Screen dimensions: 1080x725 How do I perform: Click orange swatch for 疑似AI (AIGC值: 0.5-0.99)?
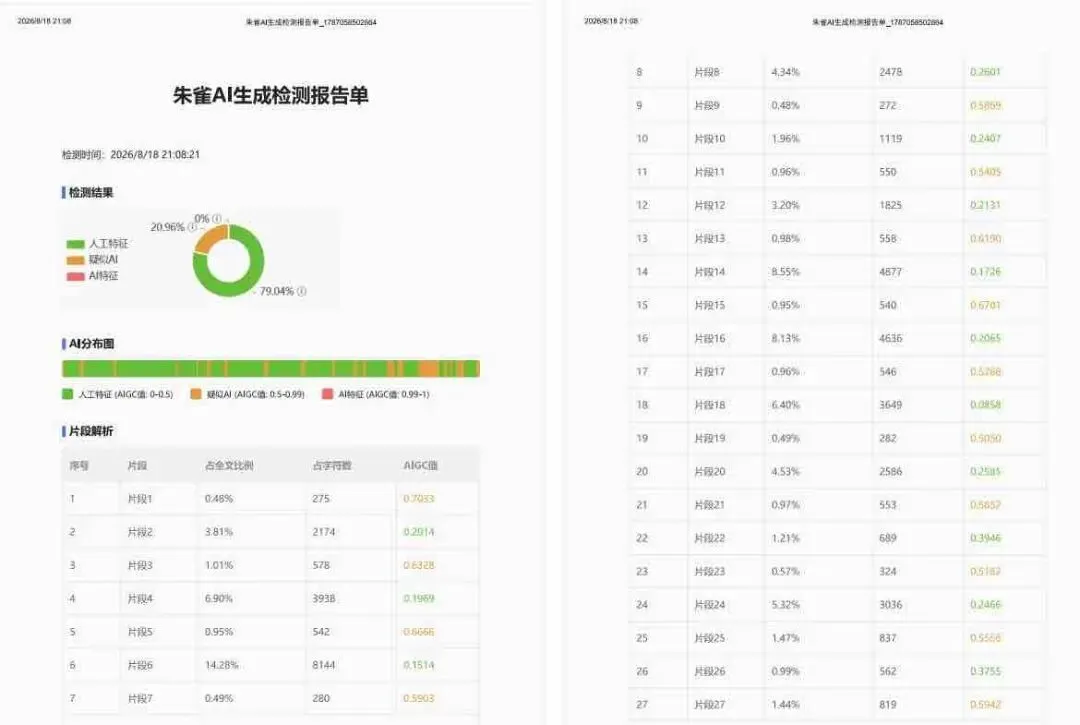(x=196, y=394)
